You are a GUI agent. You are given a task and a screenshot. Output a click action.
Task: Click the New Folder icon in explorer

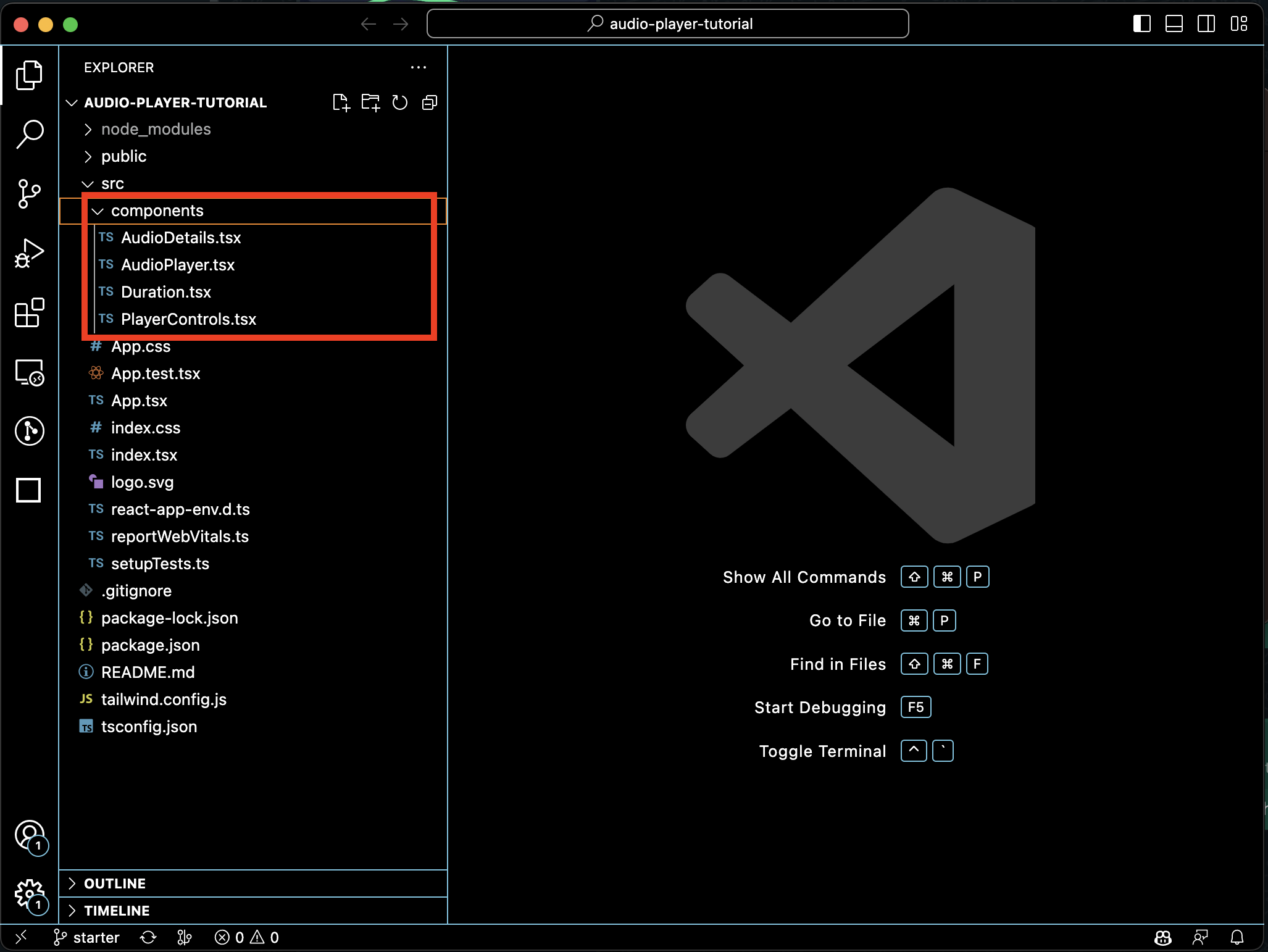pyautogui.click(x=370, y=102)
